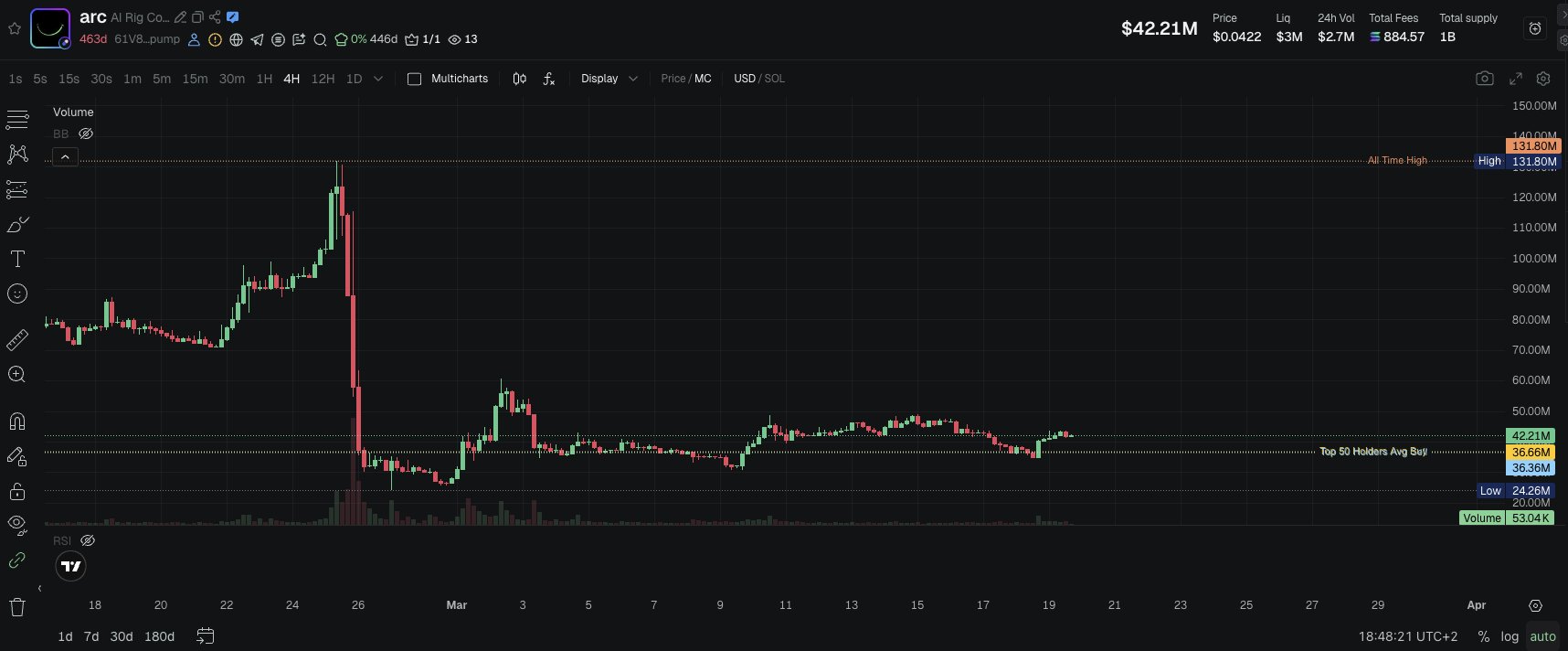Toggle RSI indicator visibility eye
This screenshot has width=1568, height=651.
pyautogui.click(x=88, y=540)
